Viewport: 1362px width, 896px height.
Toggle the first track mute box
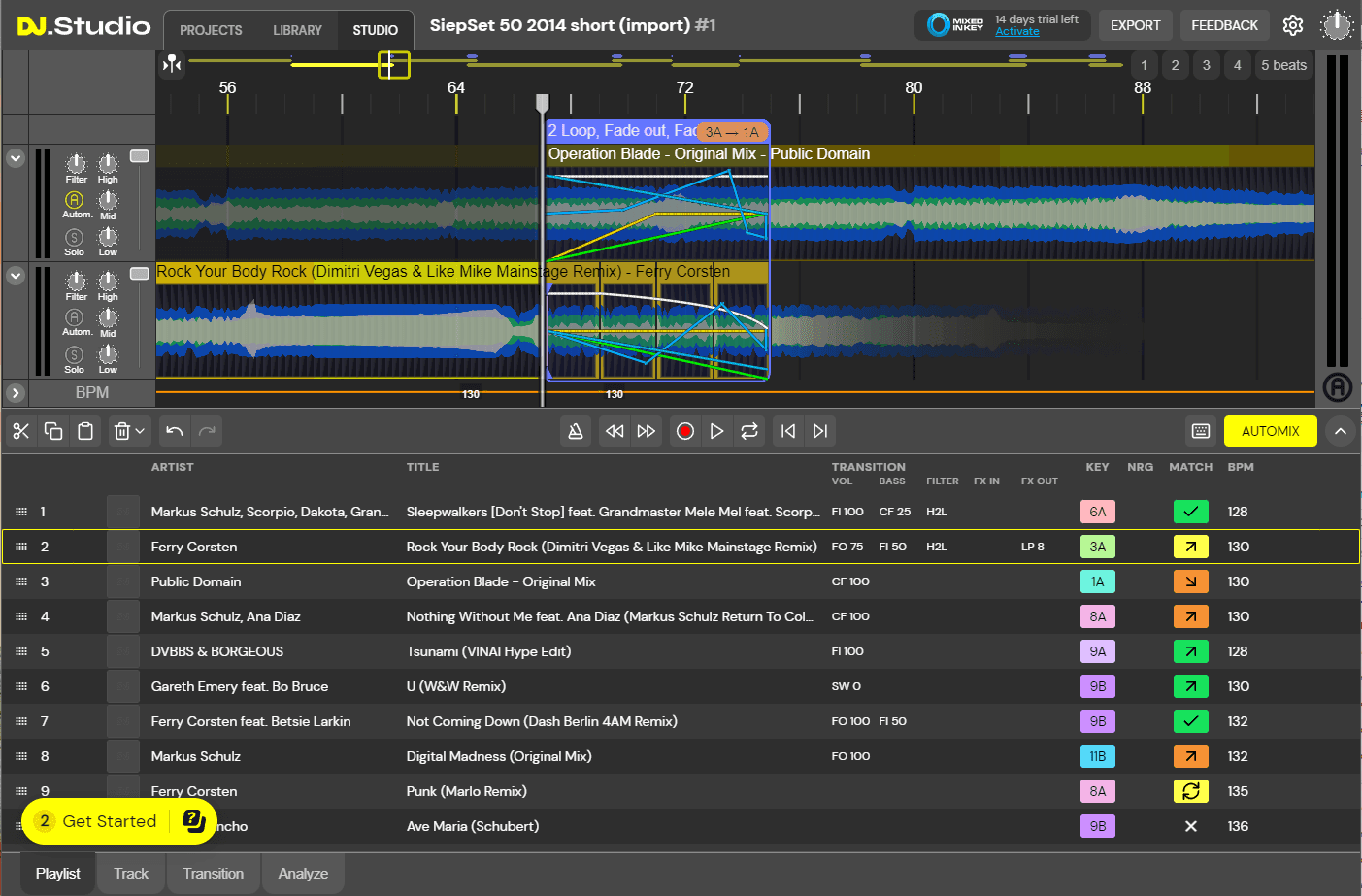tap(140, 156)
